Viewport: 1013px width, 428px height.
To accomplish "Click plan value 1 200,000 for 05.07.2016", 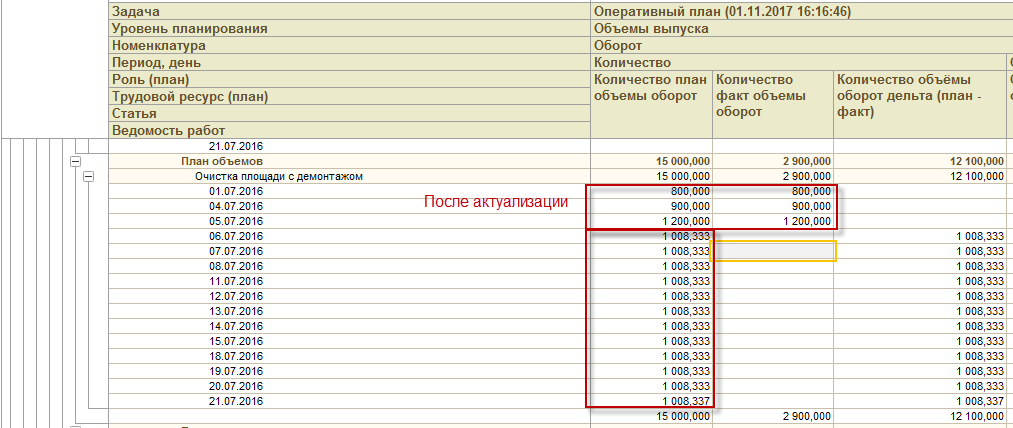I will coord(687,221).
